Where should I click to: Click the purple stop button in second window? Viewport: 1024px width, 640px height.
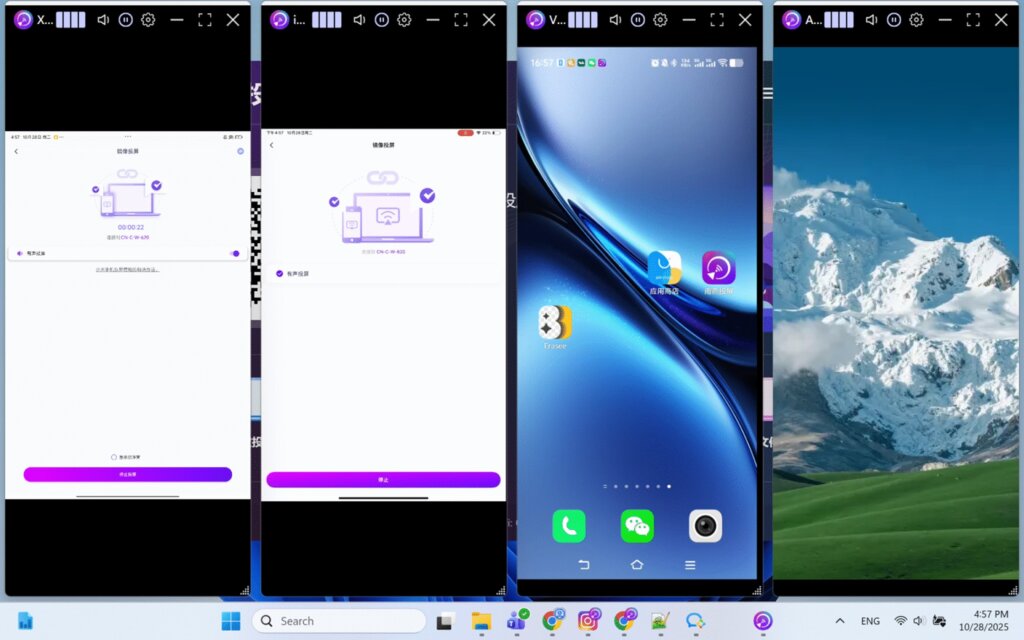coord(383,480)
